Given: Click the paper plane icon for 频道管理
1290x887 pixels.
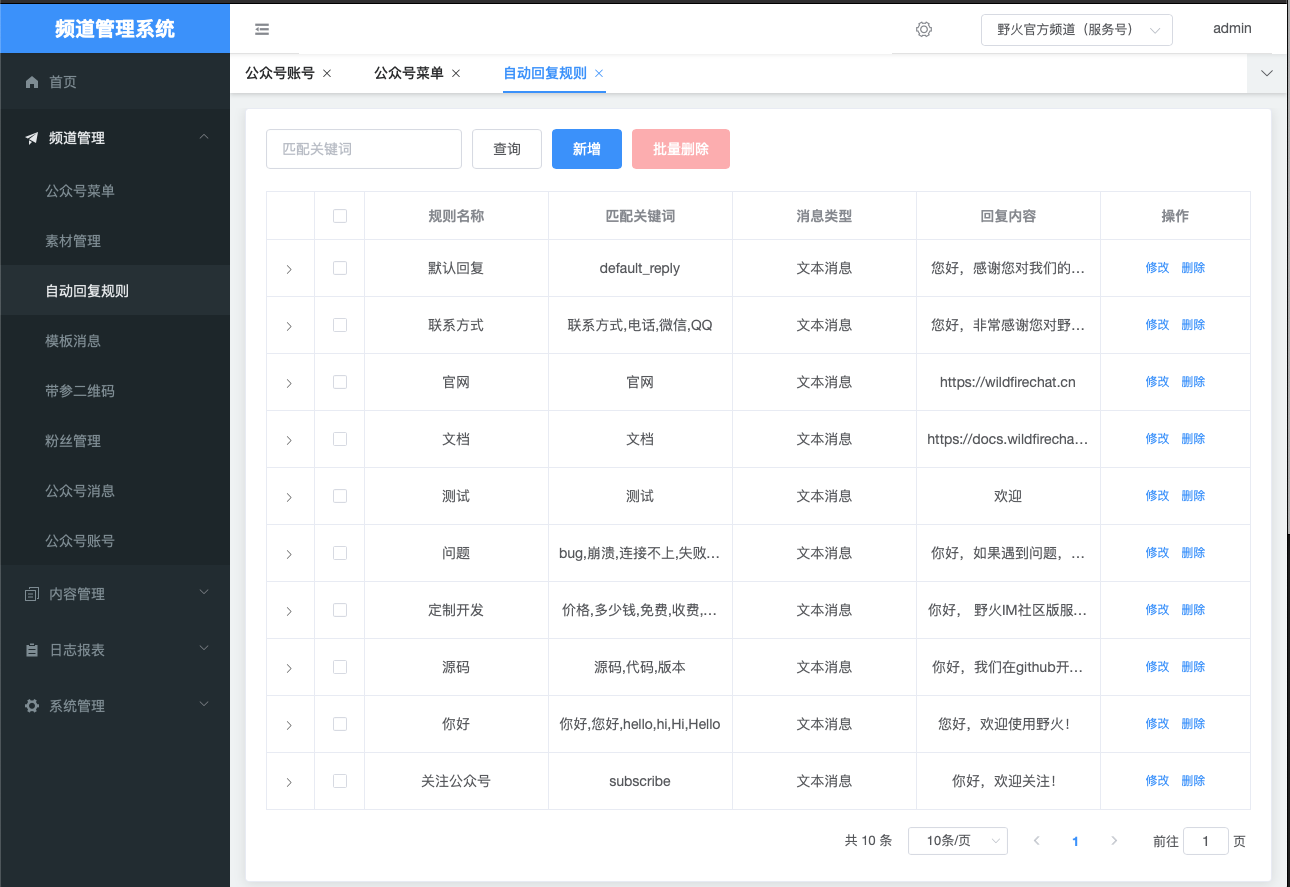Looking at the screenshot, I should 32,138.
